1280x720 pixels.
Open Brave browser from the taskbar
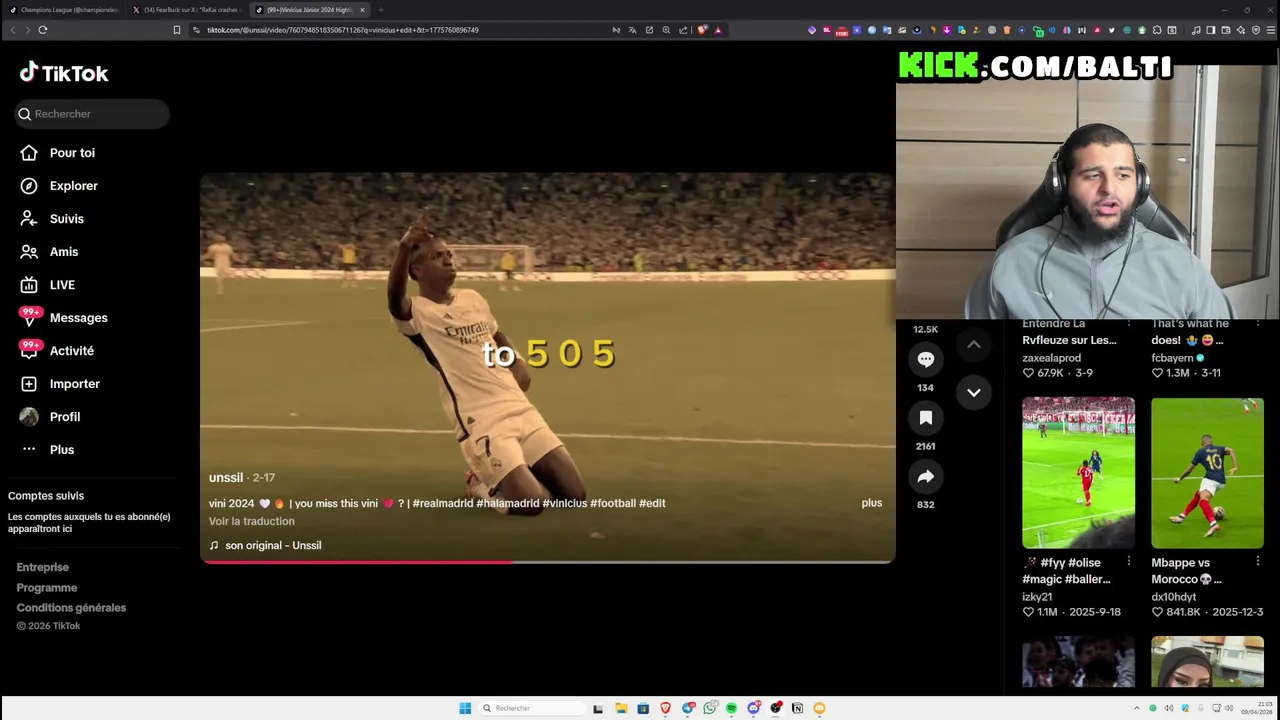[665, 708]
